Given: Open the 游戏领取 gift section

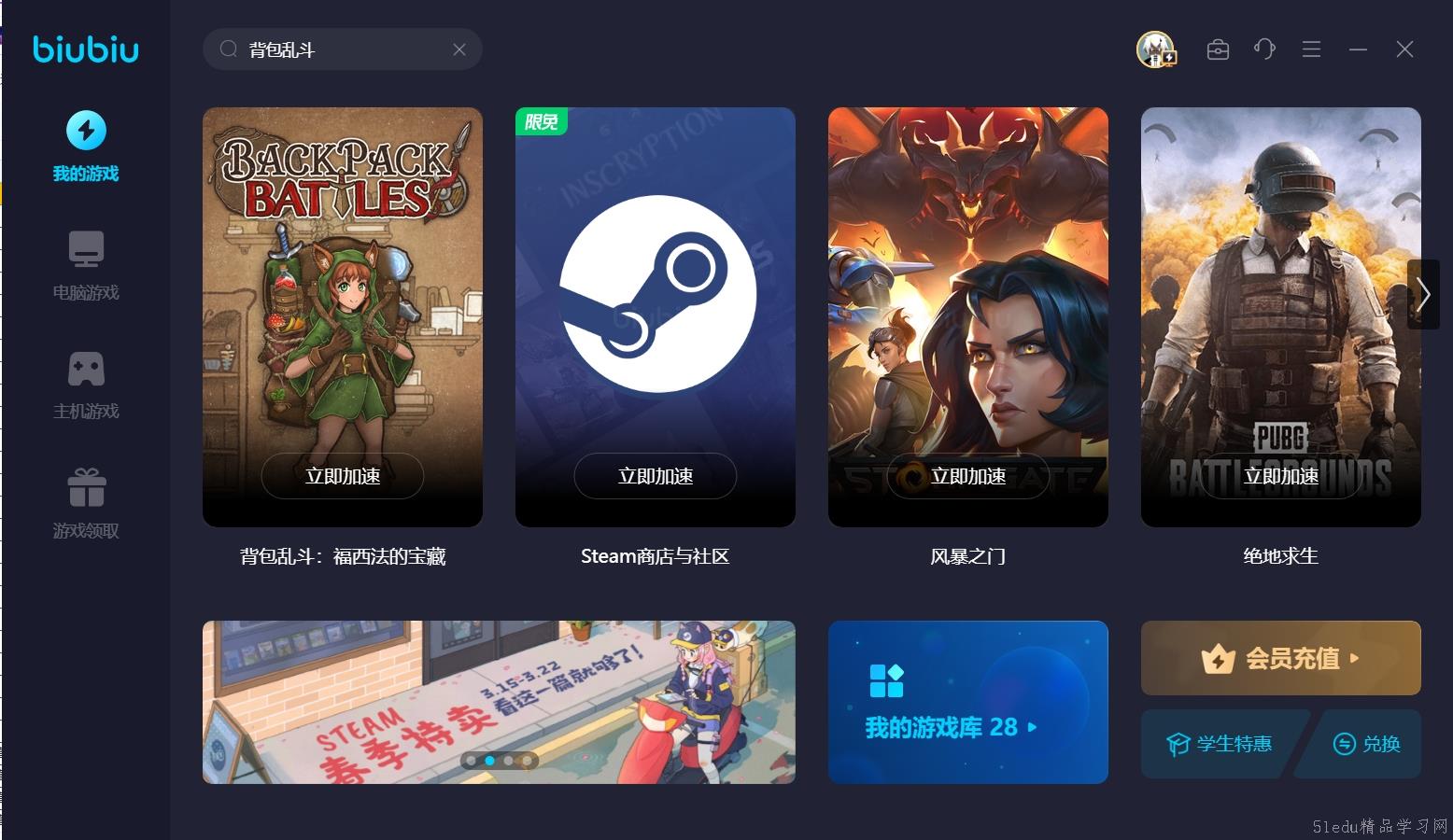Looking at the screenshot, I should pos(86,504).
